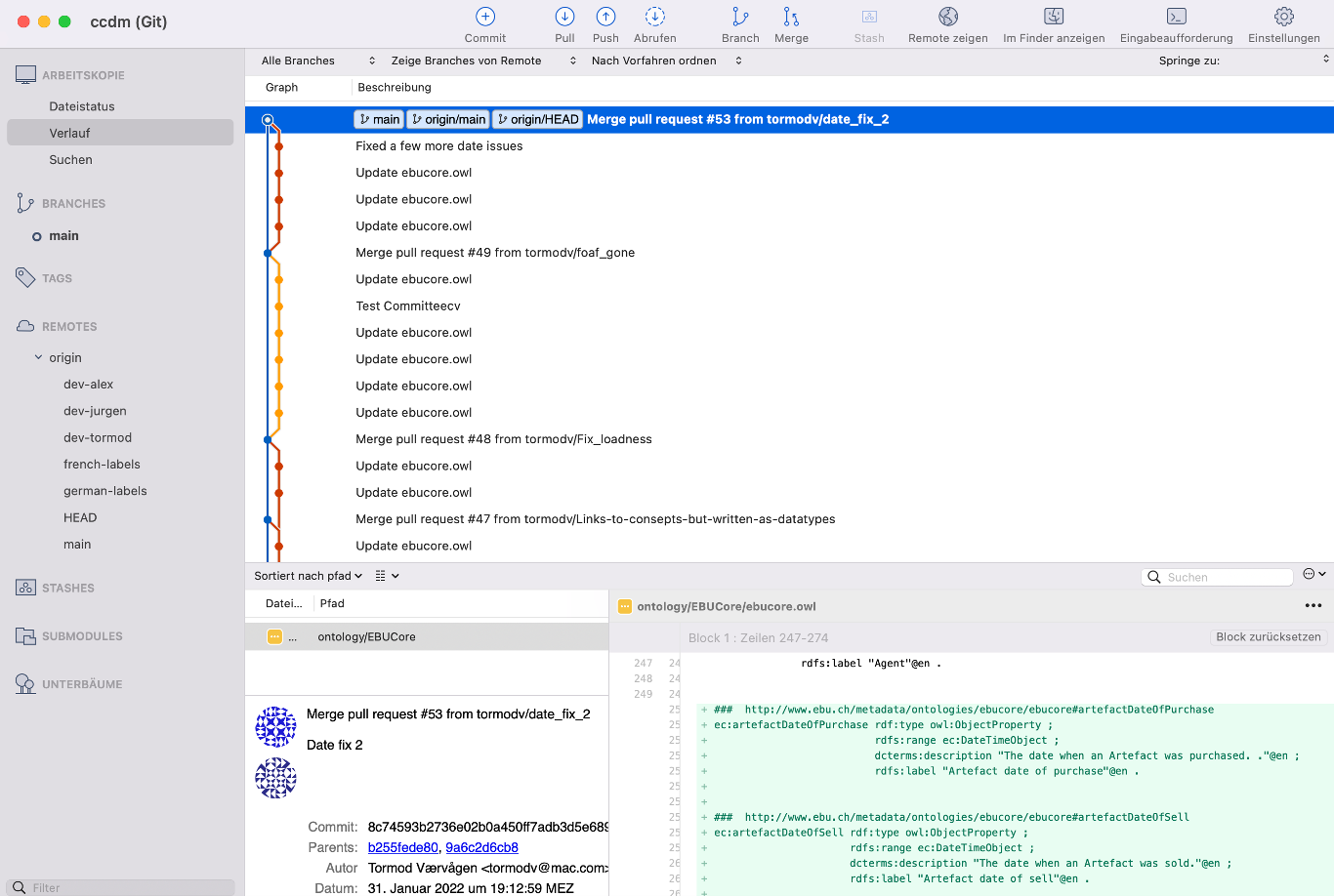Open the Springe zu dropdown
Screen dimensions: 1334x896
pyautogui.click(x=1243, y=61)
